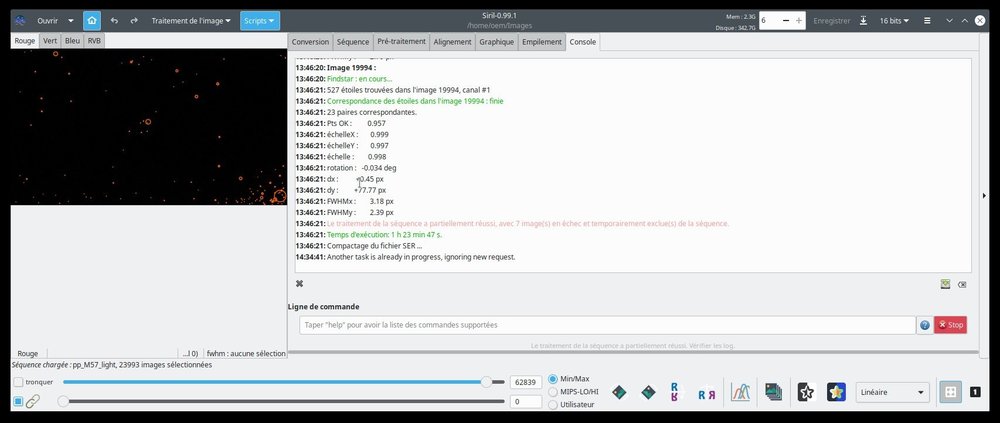The width and height of the screenshot is (1000, 423).
Task: Clear the console with the X icon
Action: 299,283
